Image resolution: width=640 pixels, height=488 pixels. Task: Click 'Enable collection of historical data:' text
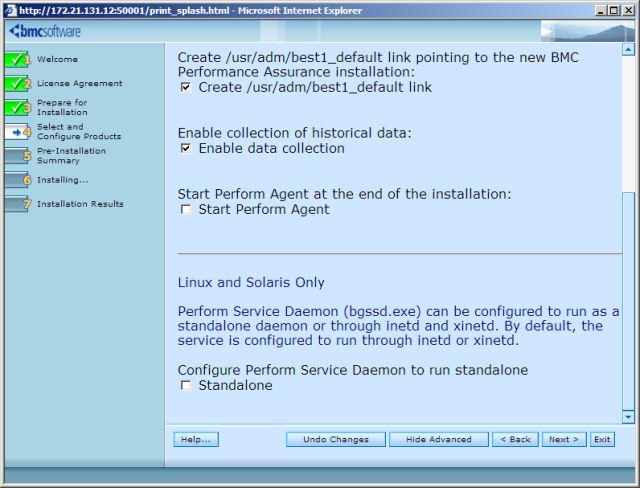click(295, 133)
